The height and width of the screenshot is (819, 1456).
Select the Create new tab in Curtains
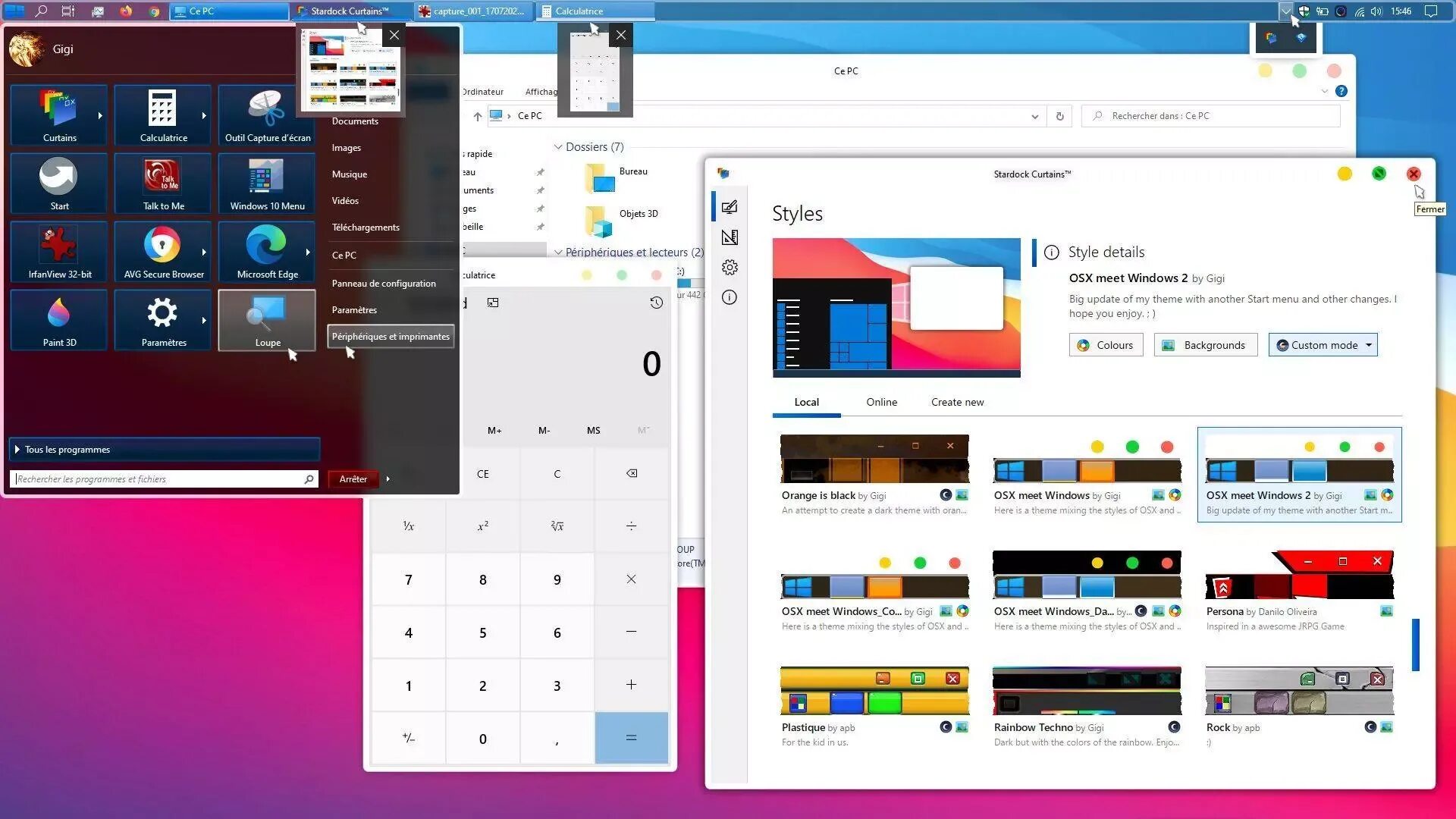957,402
